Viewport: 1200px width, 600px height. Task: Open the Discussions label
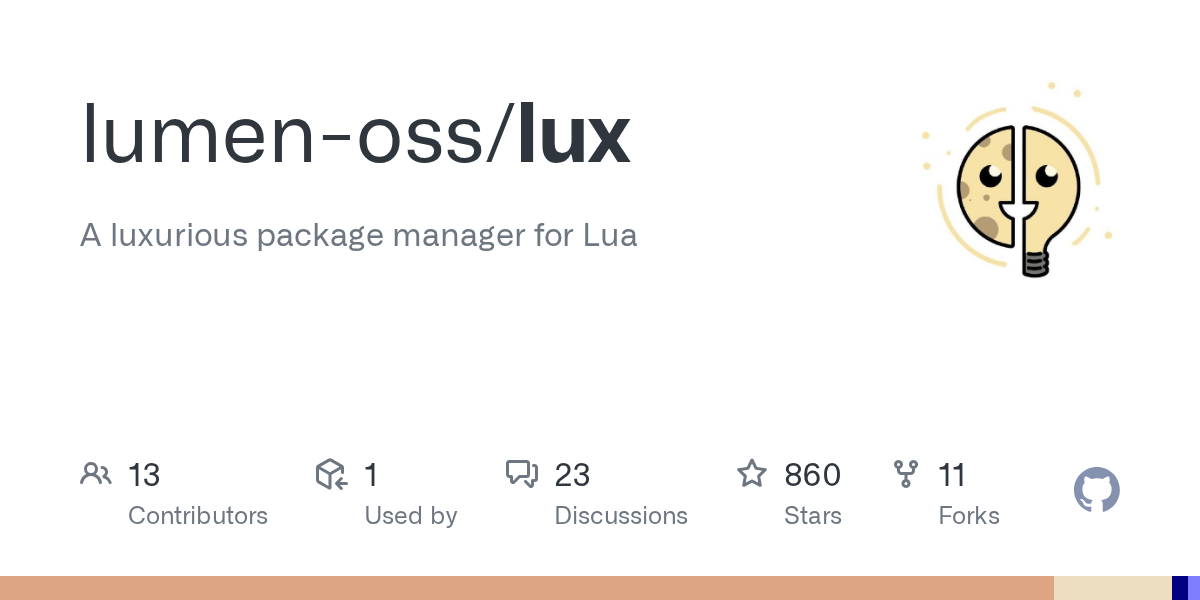(621, 516)
